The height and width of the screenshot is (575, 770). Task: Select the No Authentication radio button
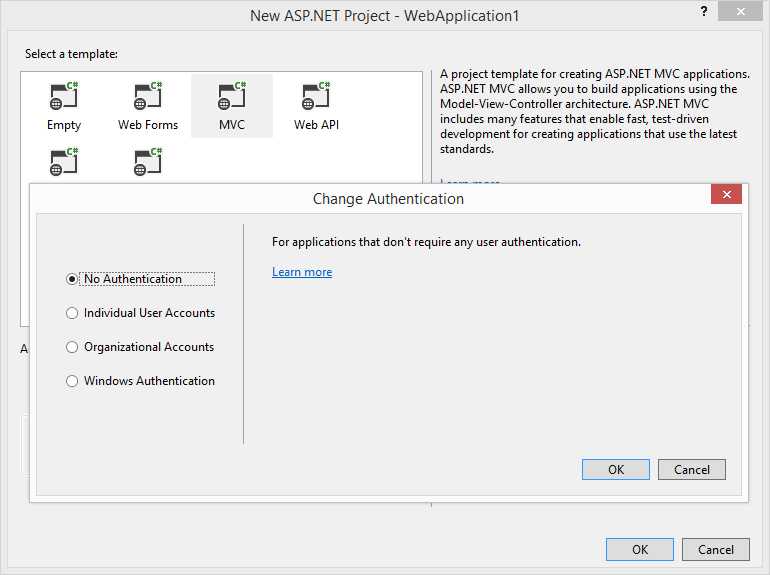tap(72, 279)
